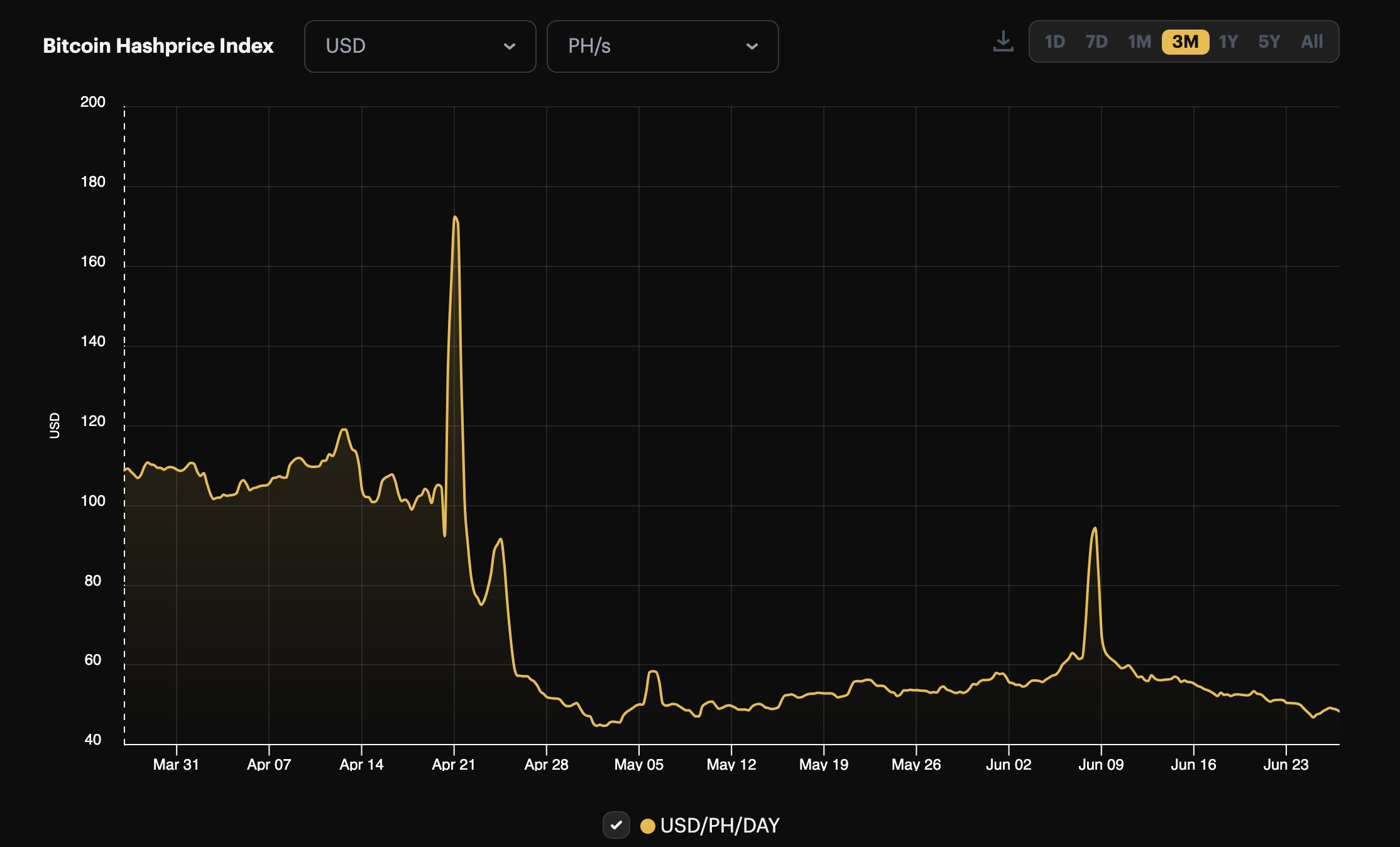Image resolution: width=1400 pixels, height=847 pixels.
Task: Click the Jun 09 x-axis label
Action: coord(1101,765)
